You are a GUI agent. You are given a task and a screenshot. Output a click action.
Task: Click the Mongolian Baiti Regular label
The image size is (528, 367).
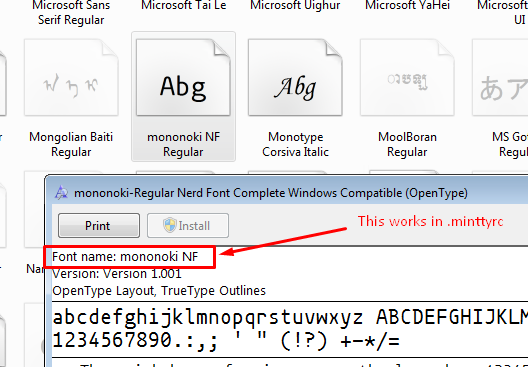[x=71, y=144]
